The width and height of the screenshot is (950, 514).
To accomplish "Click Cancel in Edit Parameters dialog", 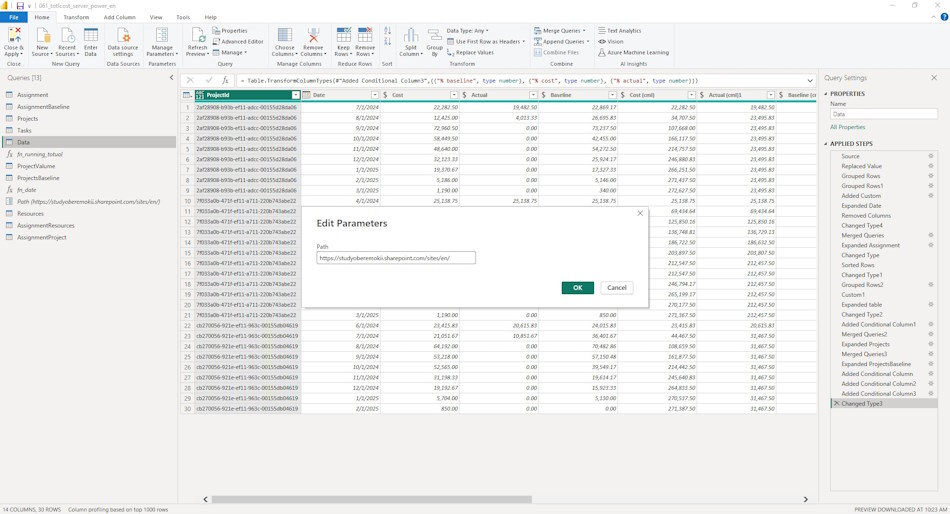I will (x=617, y=288).
